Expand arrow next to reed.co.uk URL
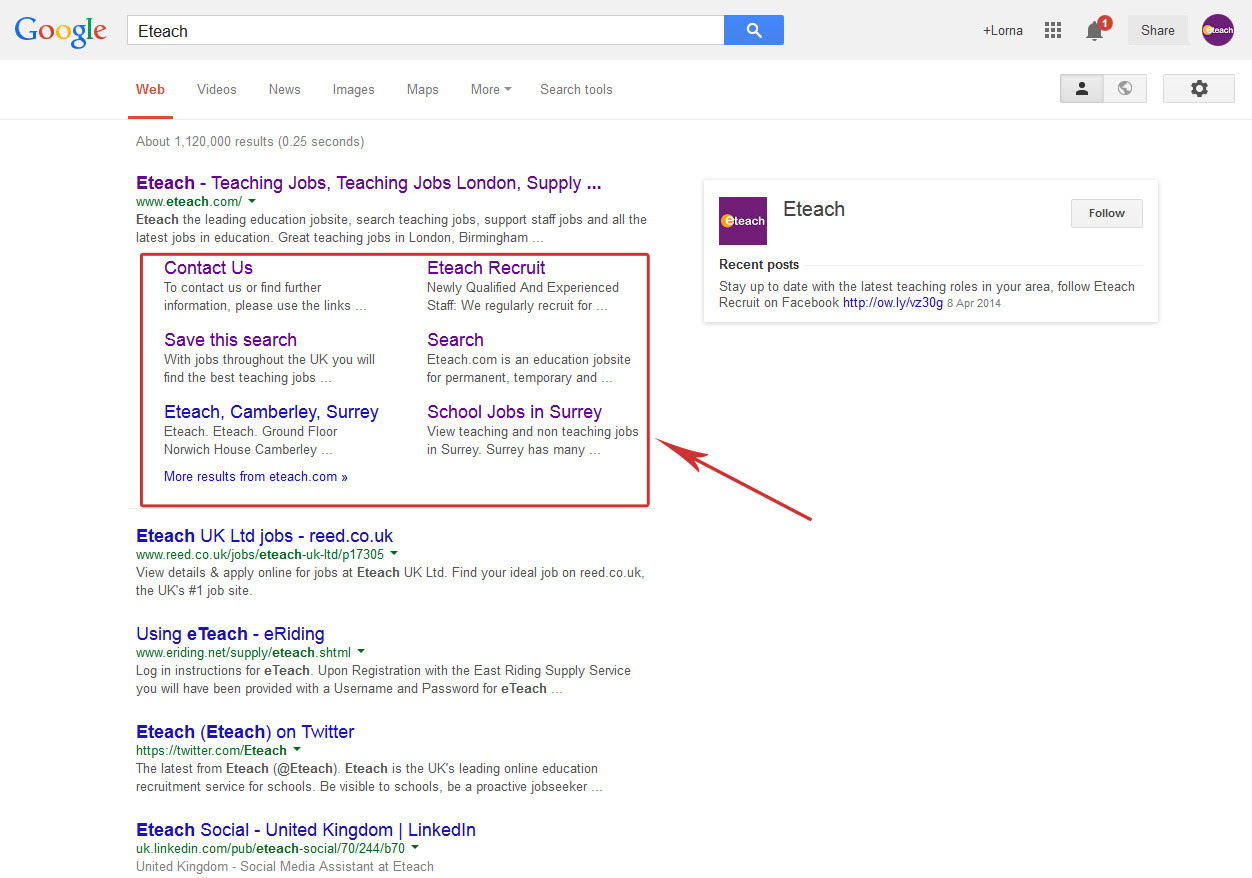The height and width of the screenshot is (878, 1252). 394,554
